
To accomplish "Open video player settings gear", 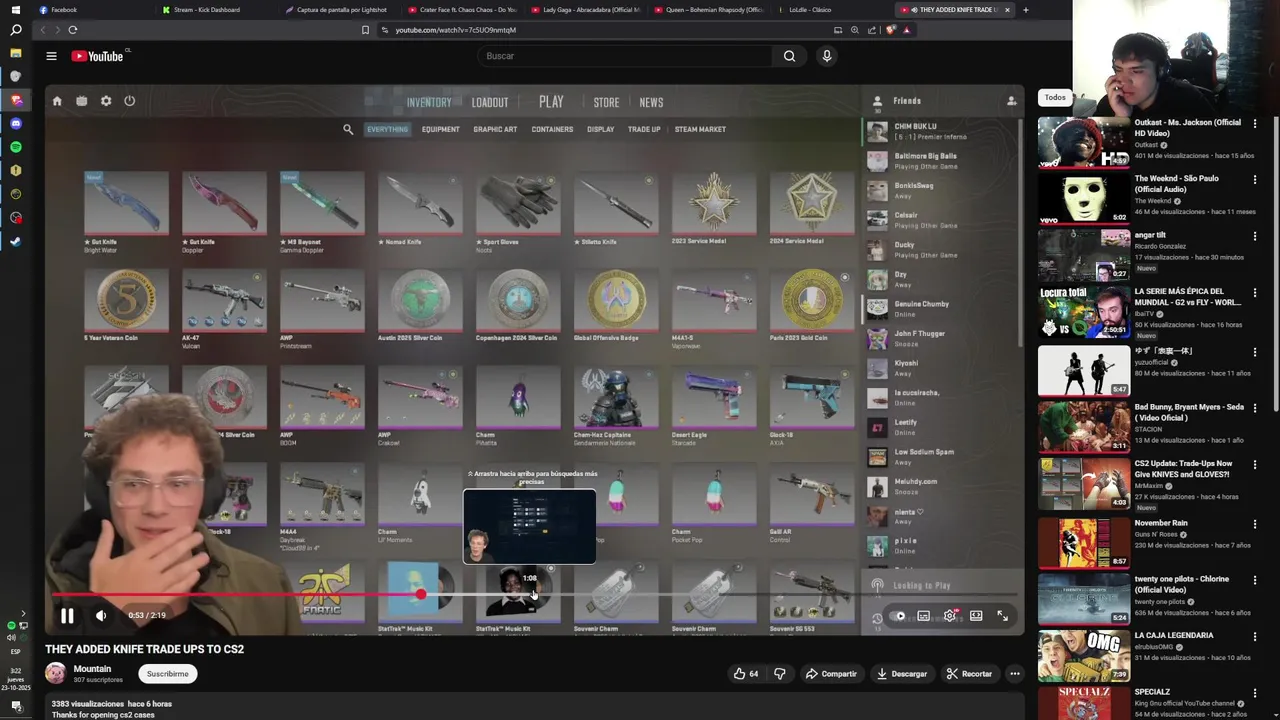I will pyautogui.click(x=950, y=616).
